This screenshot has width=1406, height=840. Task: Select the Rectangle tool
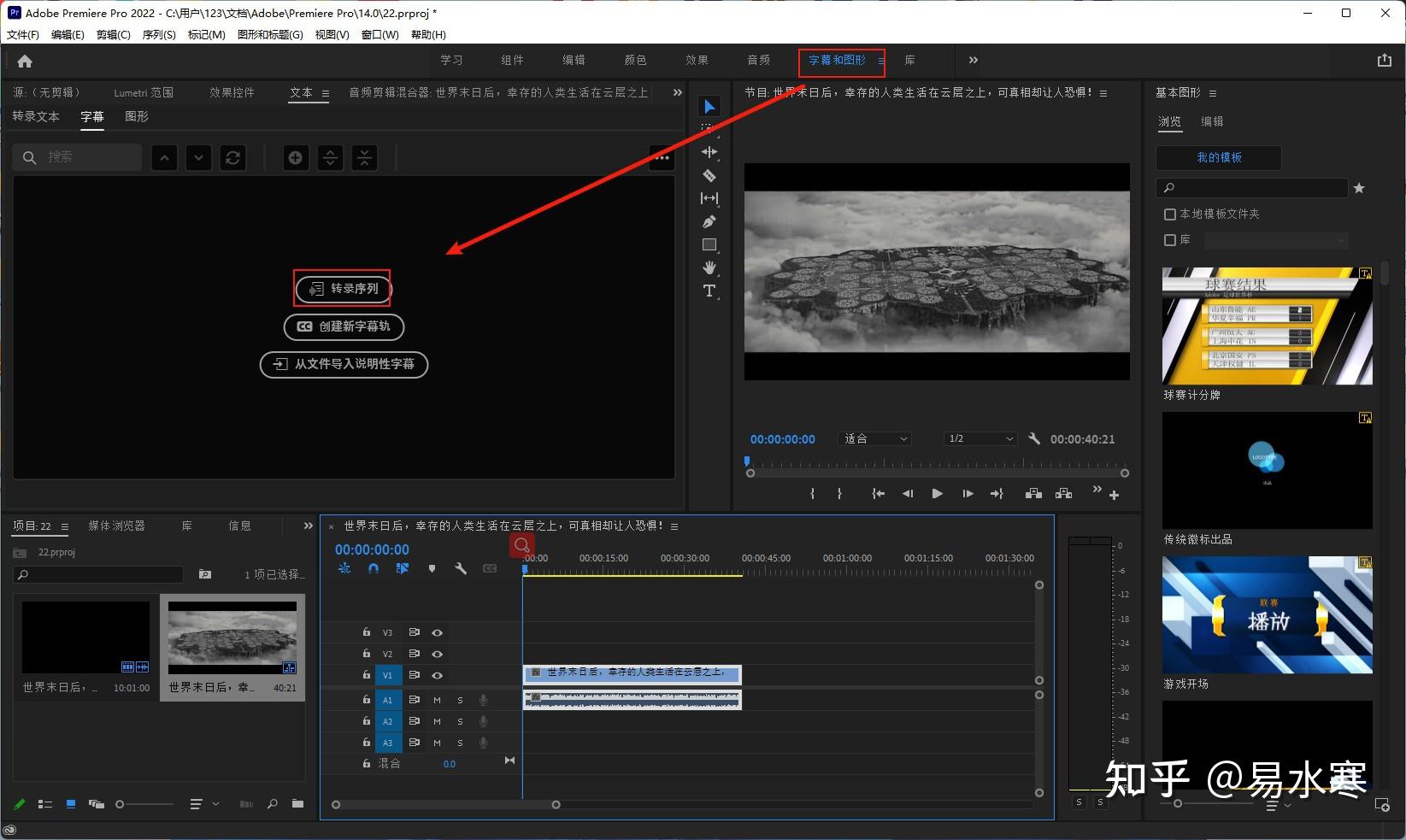709,245
